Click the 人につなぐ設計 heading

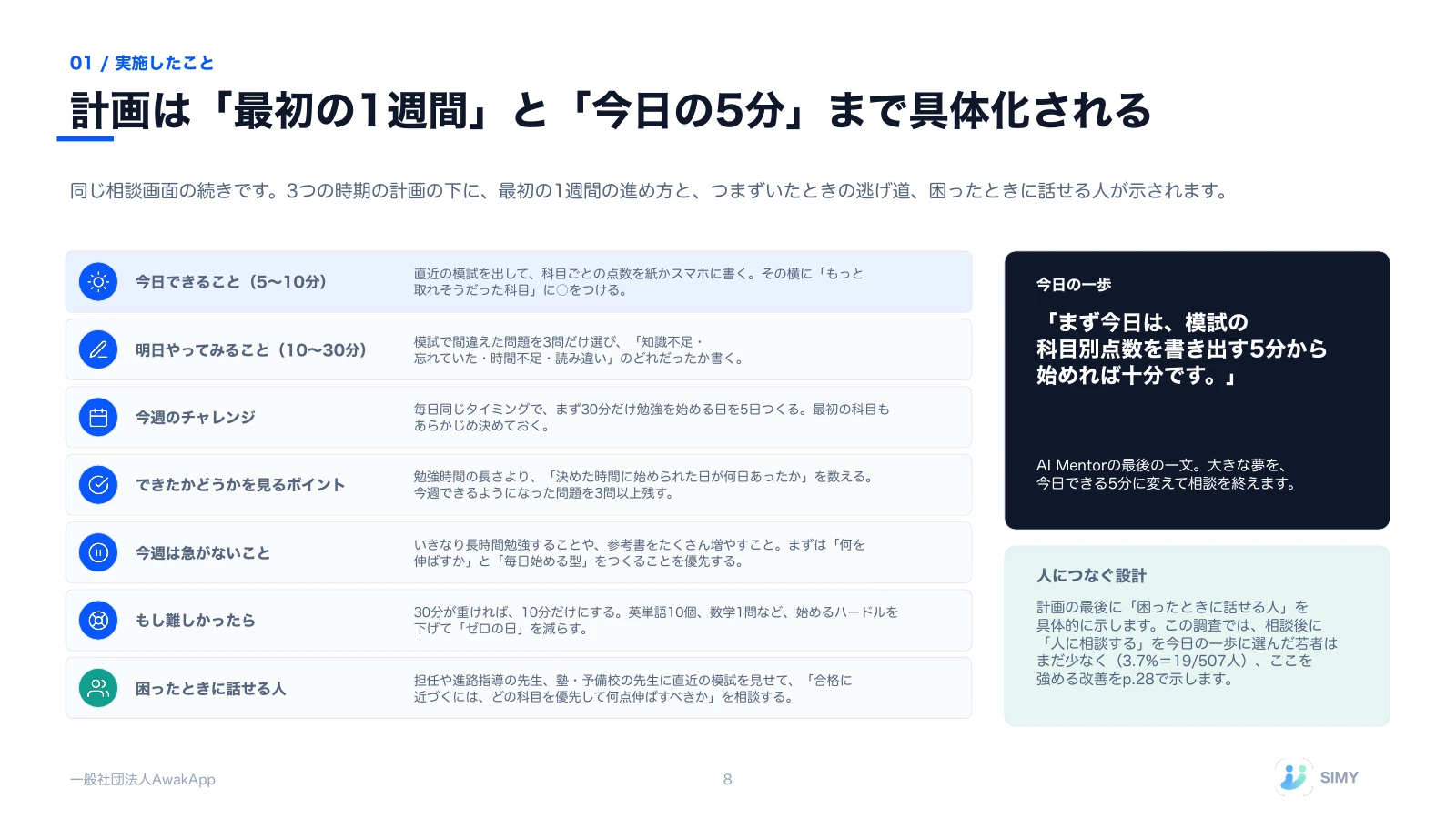pos(1091,576)
